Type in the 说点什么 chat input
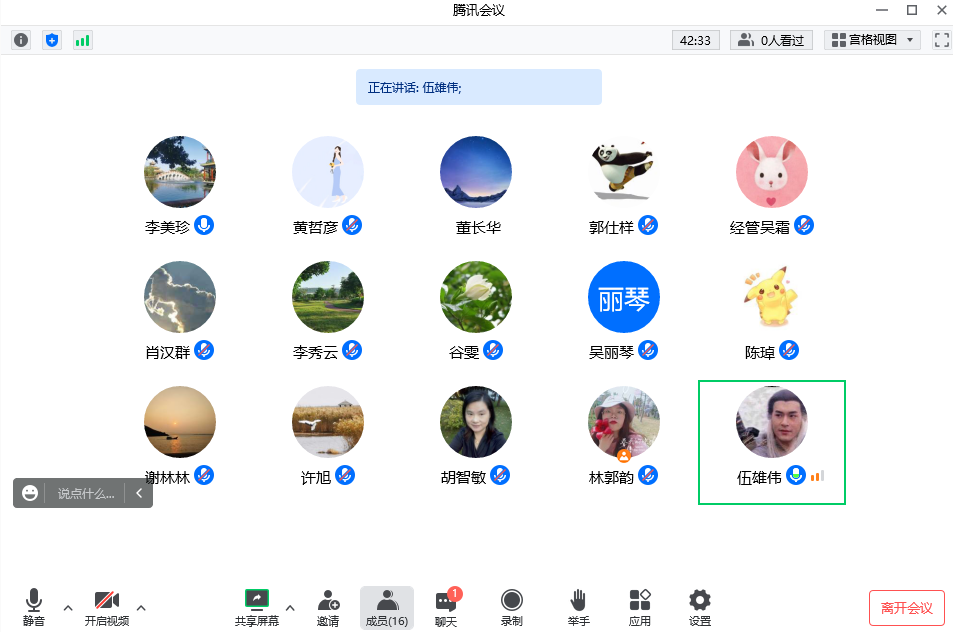953x632 pixels. coord(86,493)
